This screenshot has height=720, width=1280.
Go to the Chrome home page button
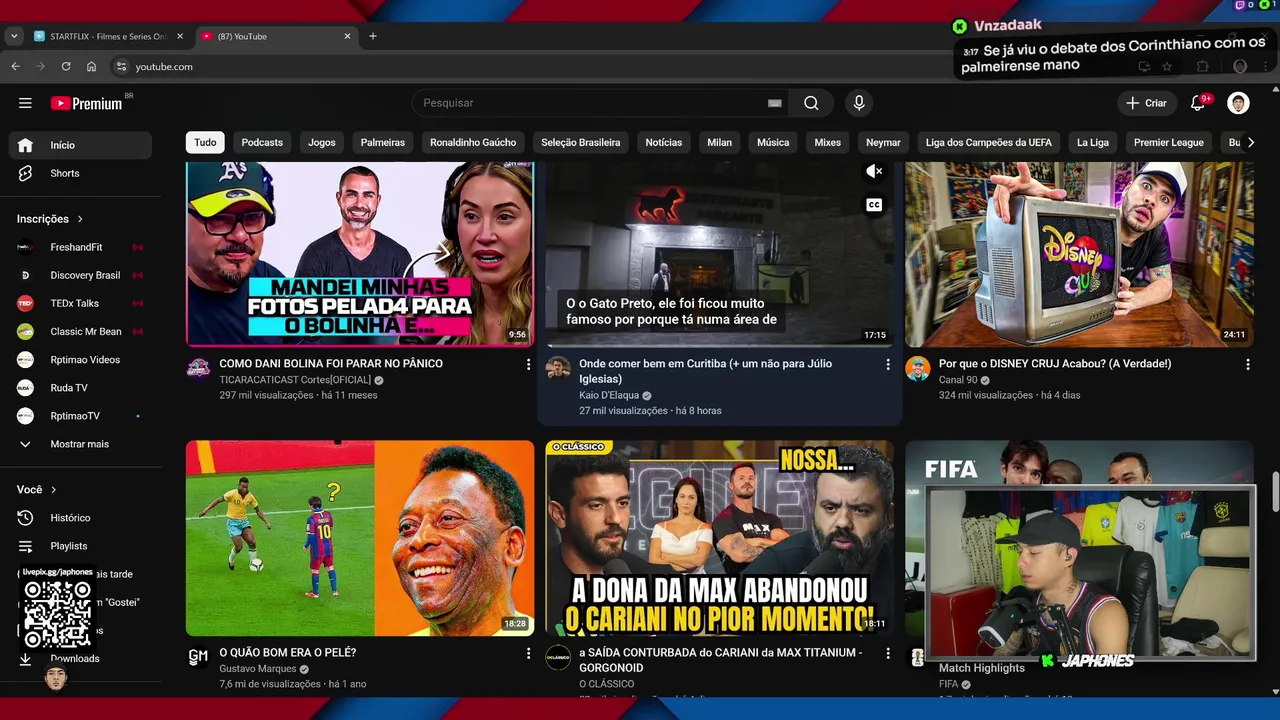tap(91, 66)
